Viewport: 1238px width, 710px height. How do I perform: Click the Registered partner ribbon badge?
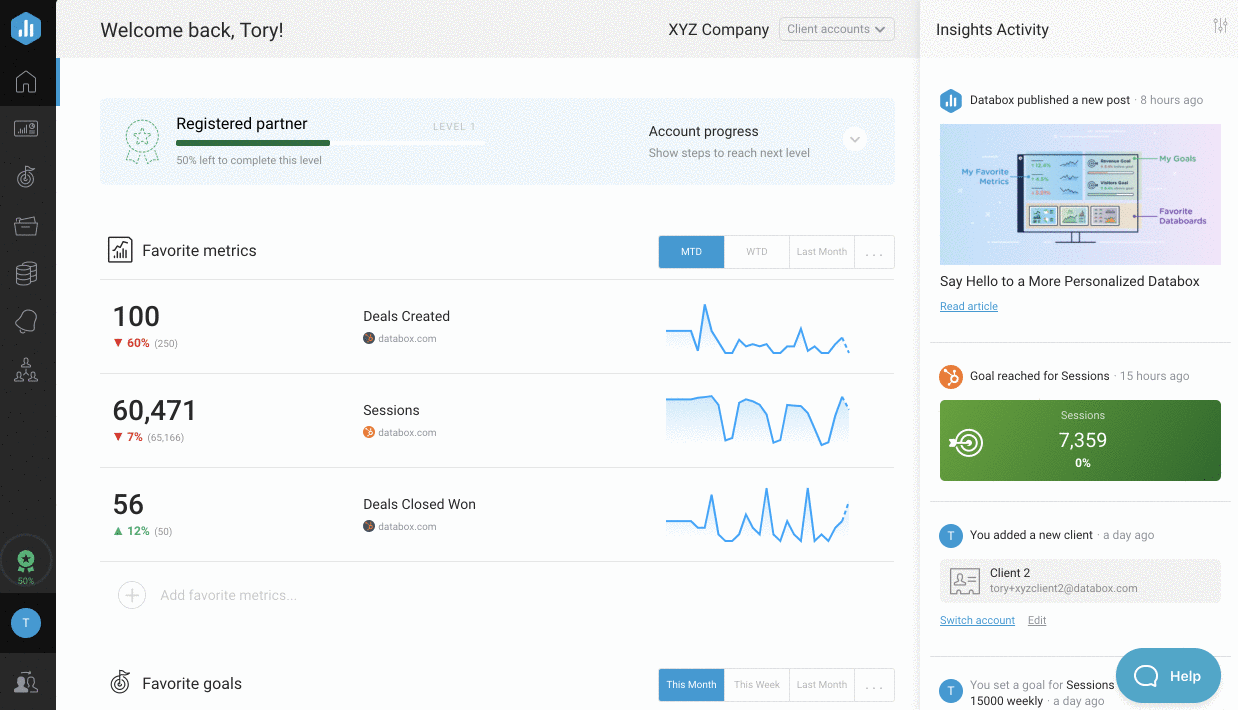(x=141, y=142)
